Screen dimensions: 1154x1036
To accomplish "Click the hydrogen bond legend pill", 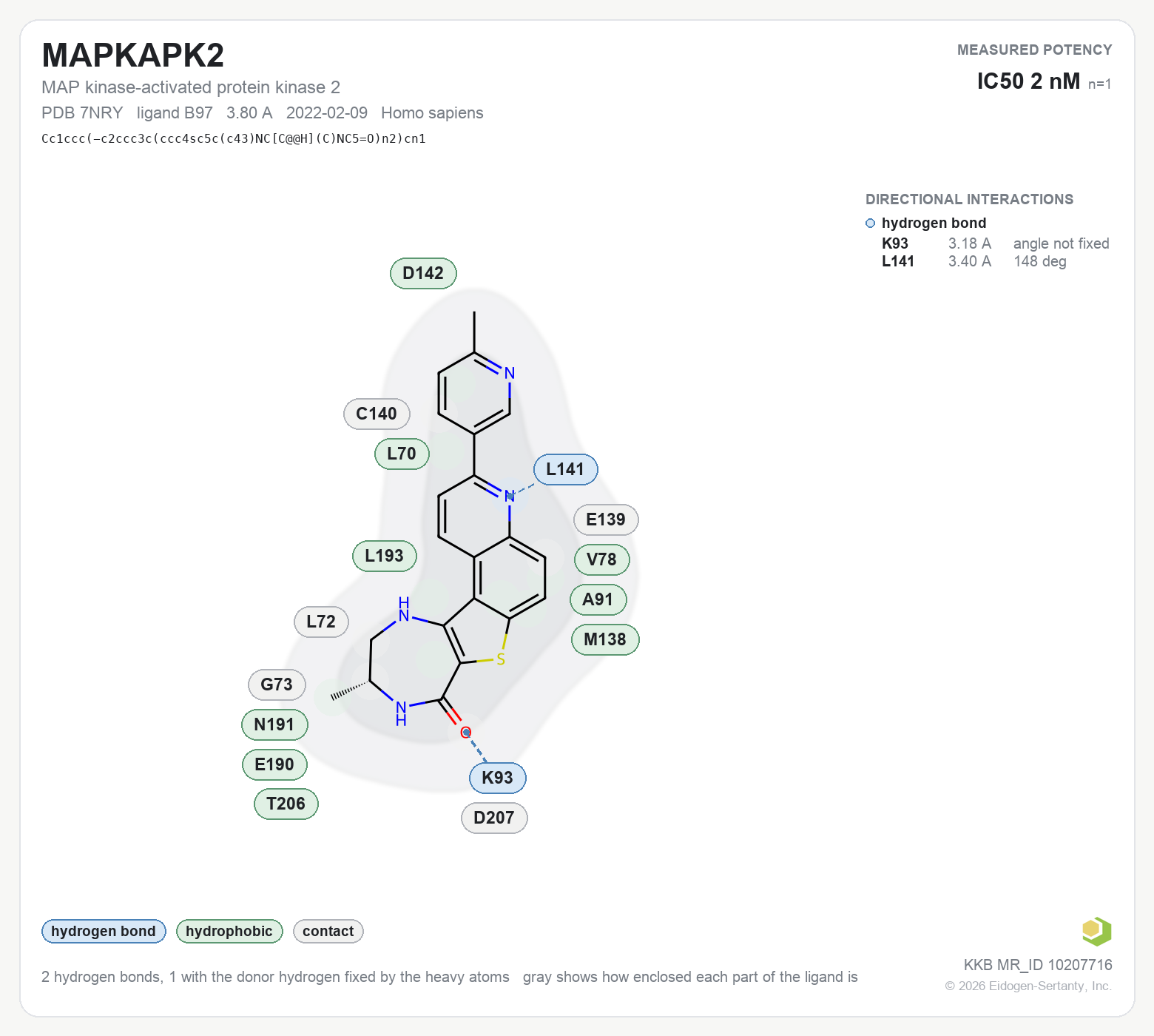I will point(104,931).
